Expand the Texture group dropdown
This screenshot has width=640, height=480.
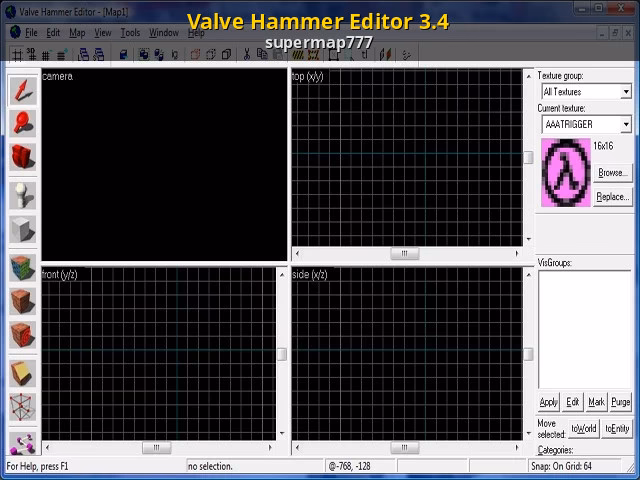coord(626,92)
